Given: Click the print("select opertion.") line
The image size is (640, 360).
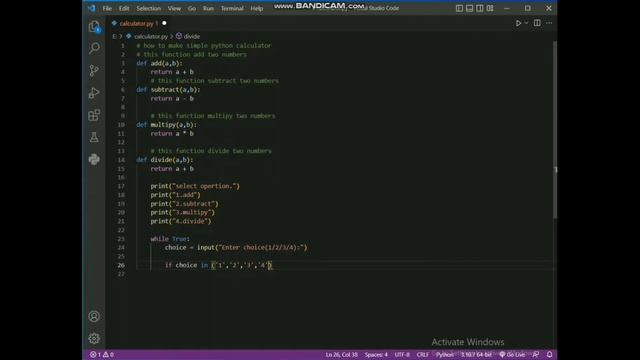Looking at the screenshot, I should click(195, 186).
